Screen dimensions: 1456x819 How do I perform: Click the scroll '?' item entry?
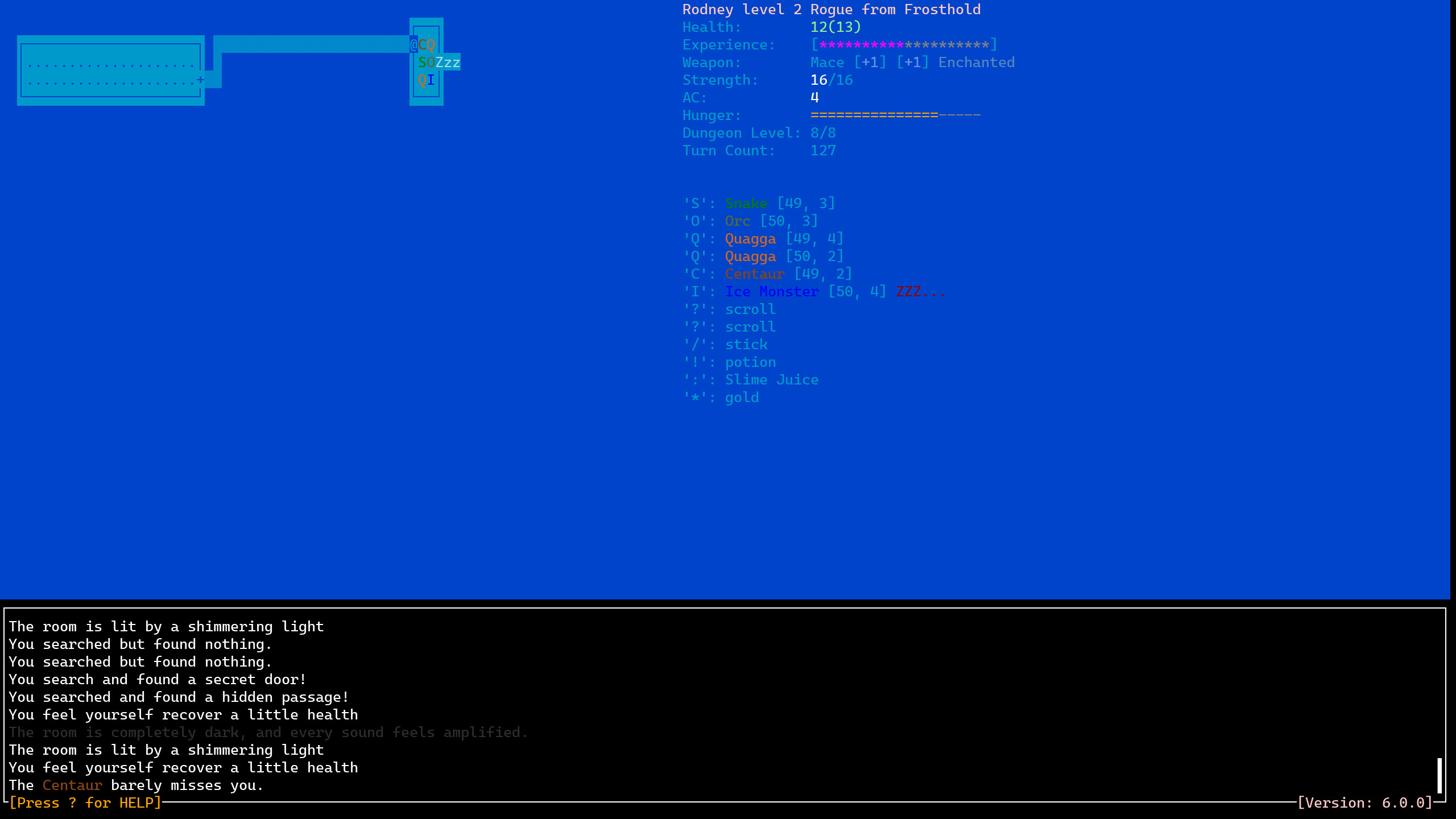click(x=750, y=309)
